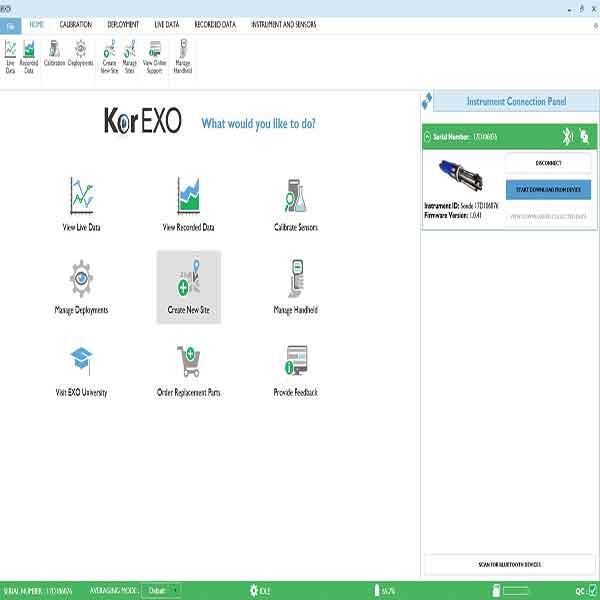Screen dimensions: 600x600
Task: Switch to the Calibration ribbon tab
Action: 76,23
